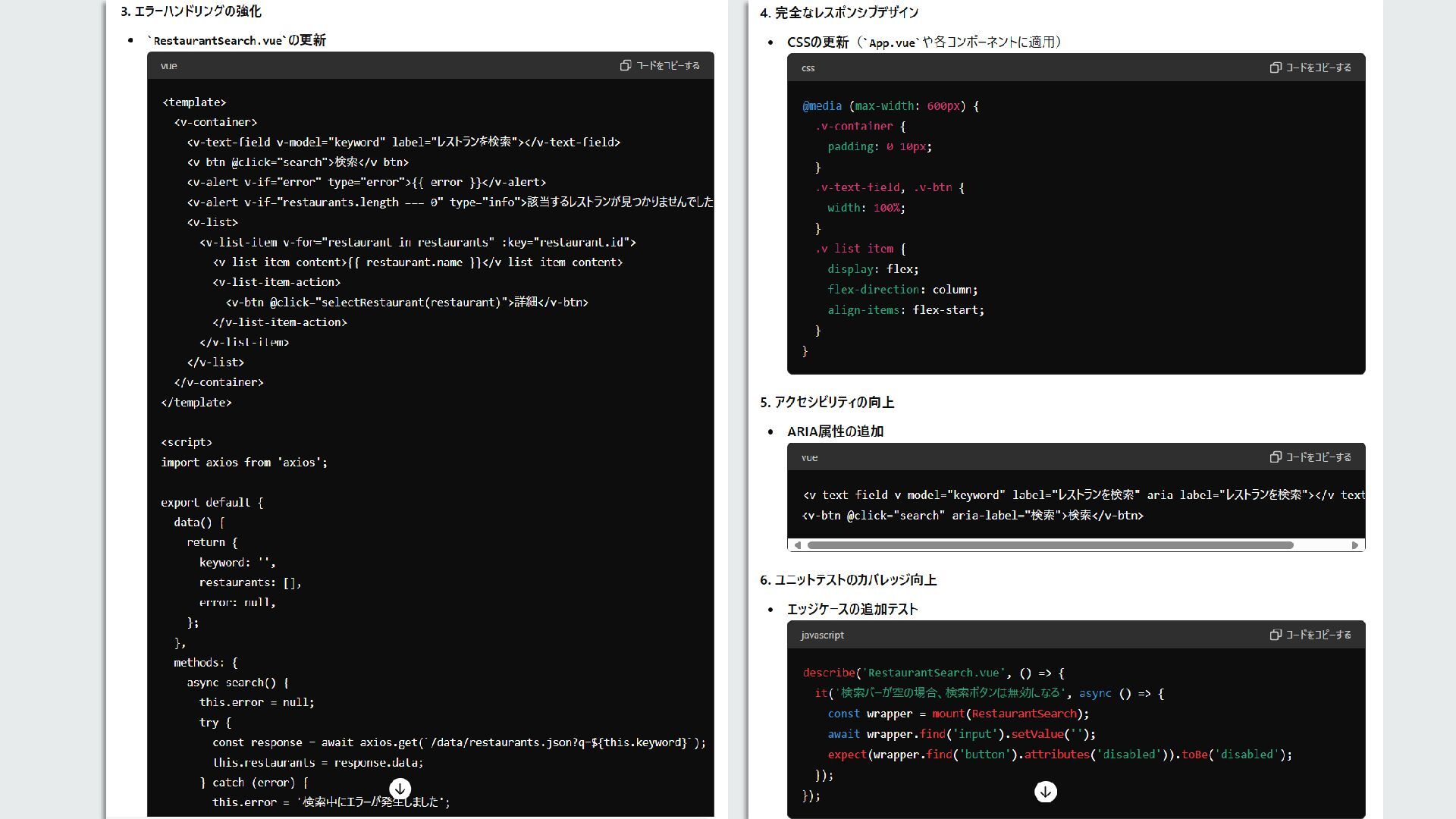1456x819 pixels.
Task: Click the copy icon in the ARIA vue code block
Action: pyautogui.click(x=1276, y=457)
